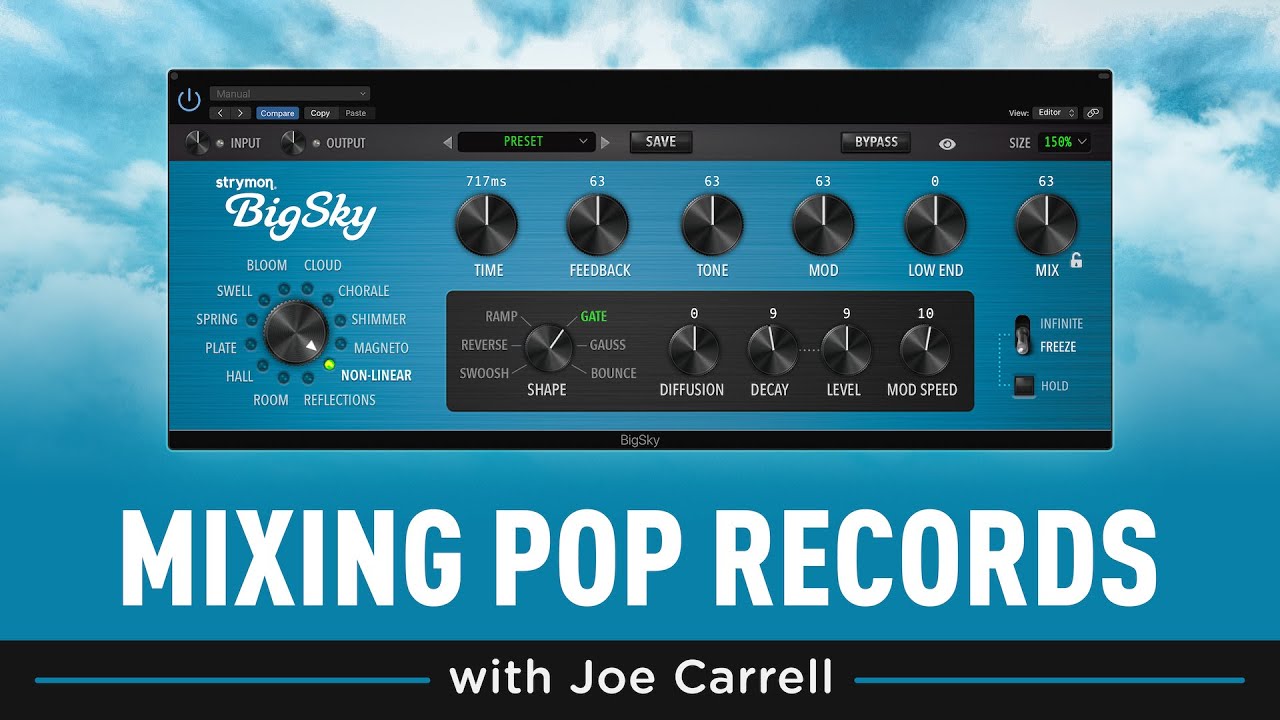Select the SWELL reverb type
1280x720 pixels.
click(x=234, y=291)
